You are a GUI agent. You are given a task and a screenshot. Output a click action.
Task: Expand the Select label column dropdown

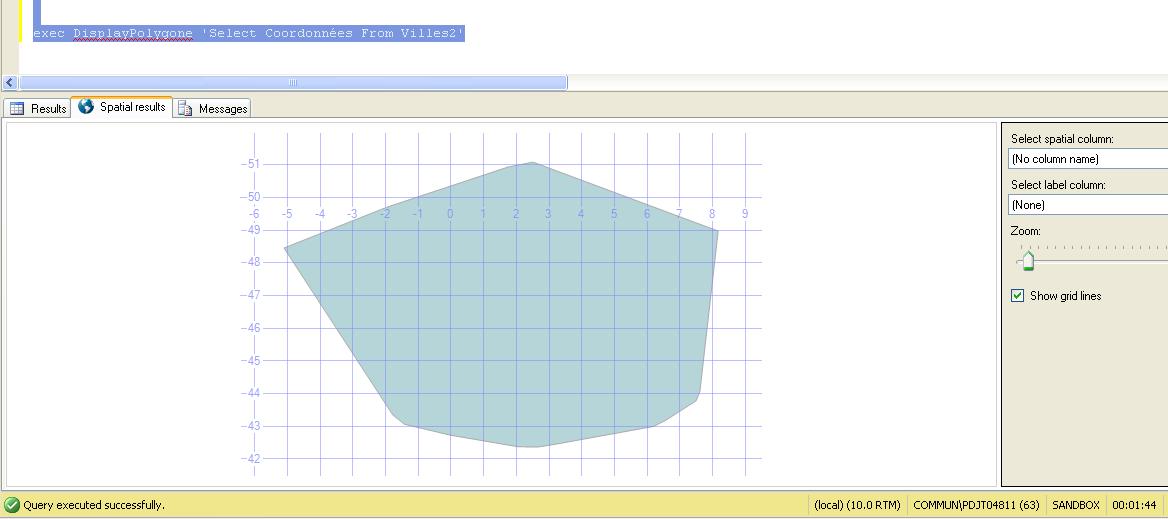pos(1088,205)
